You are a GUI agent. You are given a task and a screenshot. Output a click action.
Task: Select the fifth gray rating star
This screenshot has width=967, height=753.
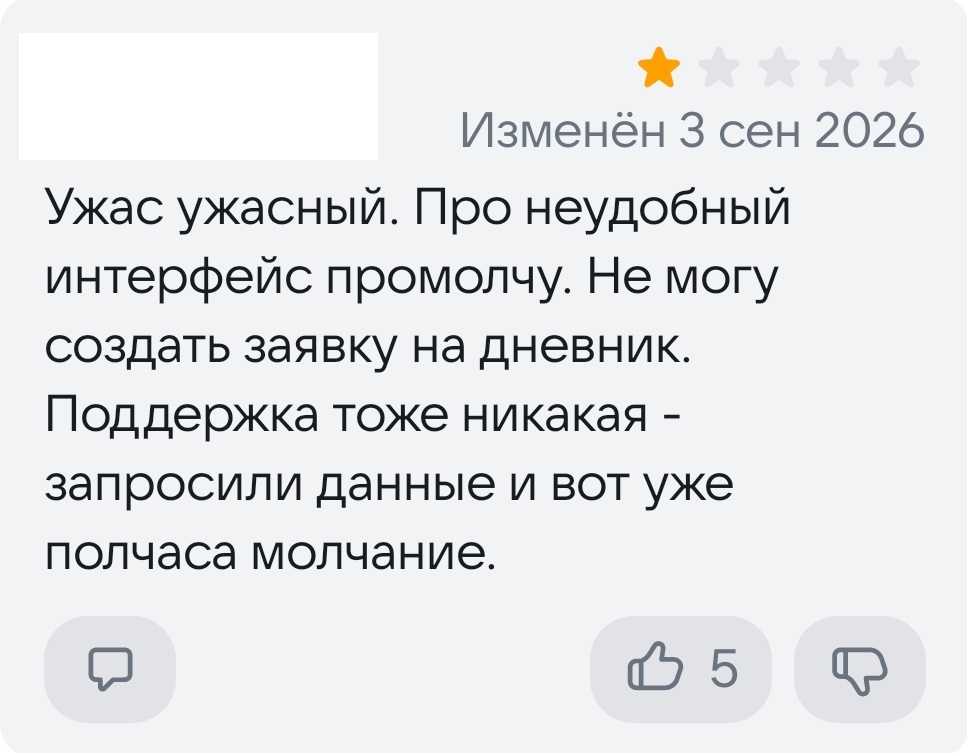tap(898, 68)
